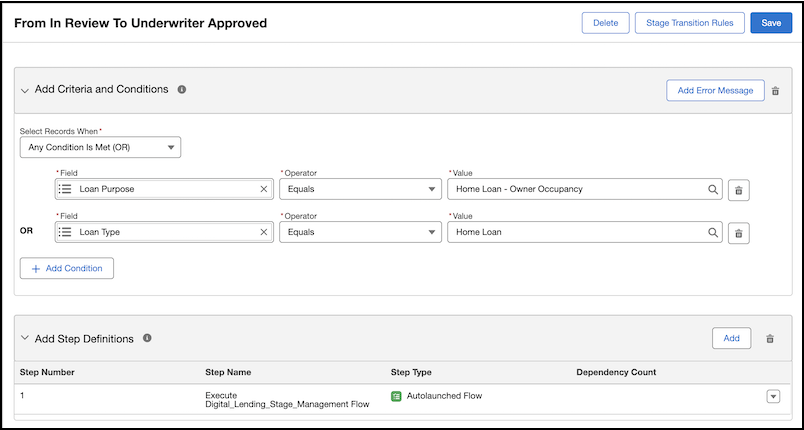This screenshot has height=430, width=804.
Task: Click the Step Number column header
Action: pyautogui.click(x=47, y=372)
